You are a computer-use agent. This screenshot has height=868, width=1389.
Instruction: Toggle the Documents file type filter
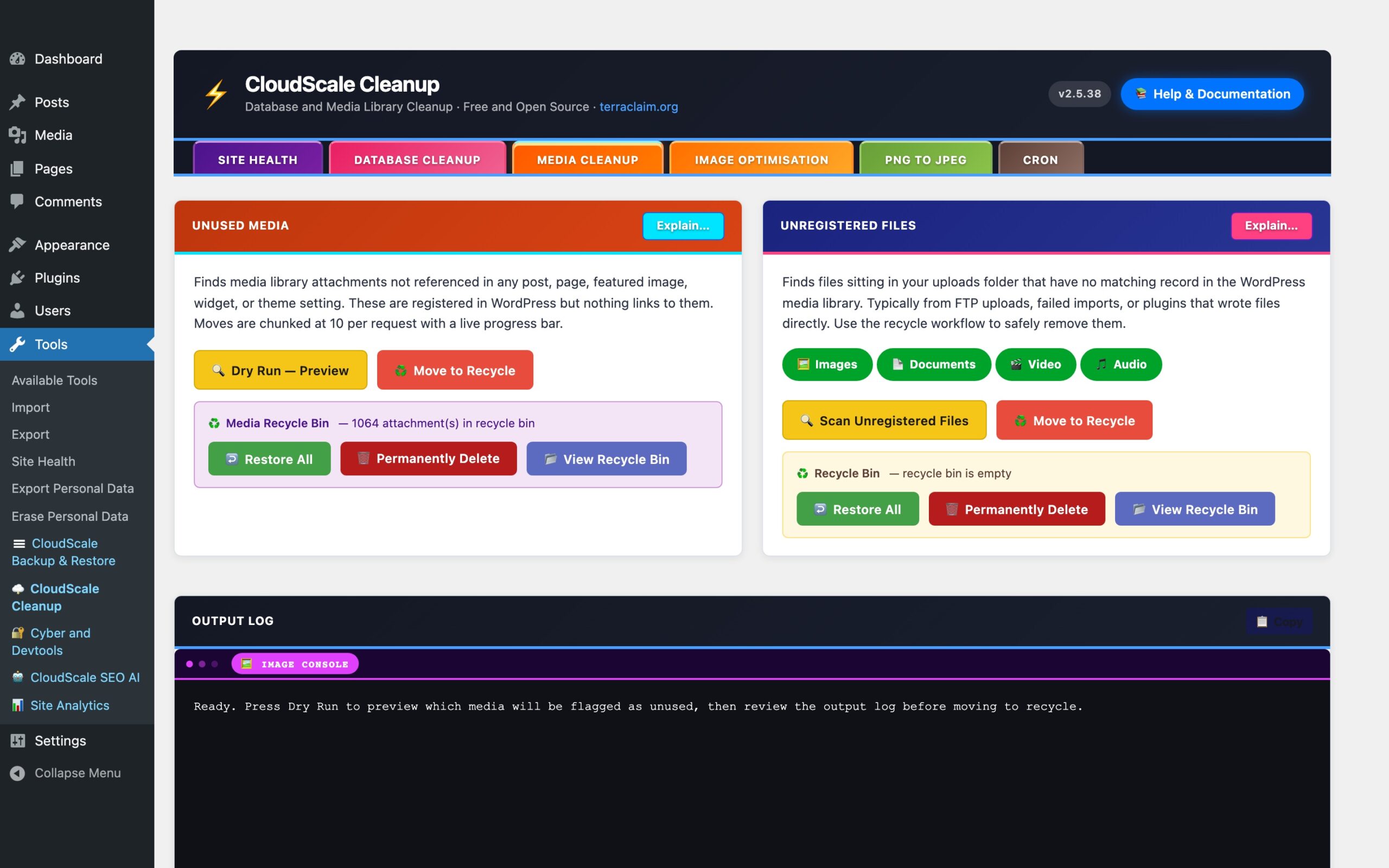click(x=933, y=364)
